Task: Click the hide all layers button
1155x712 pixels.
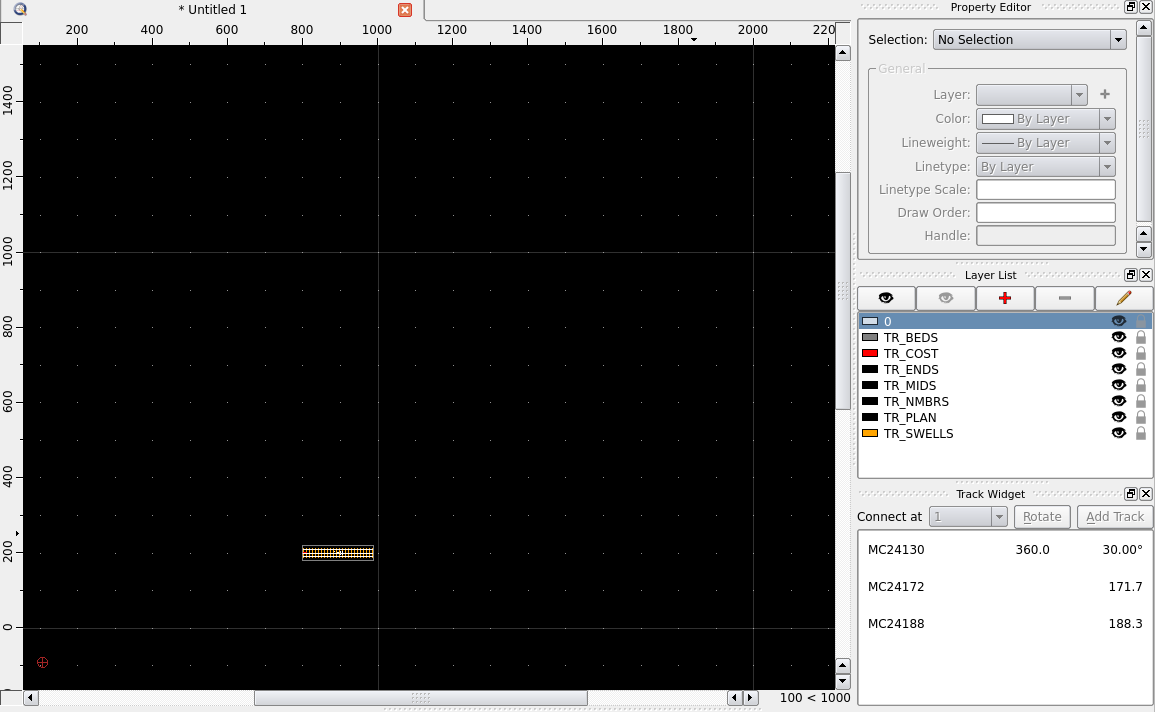Action: 945,298
